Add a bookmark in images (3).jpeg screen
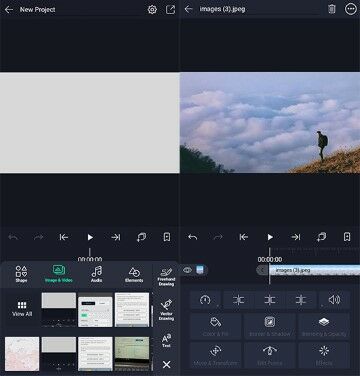360x376 pixels. point(347,237)
